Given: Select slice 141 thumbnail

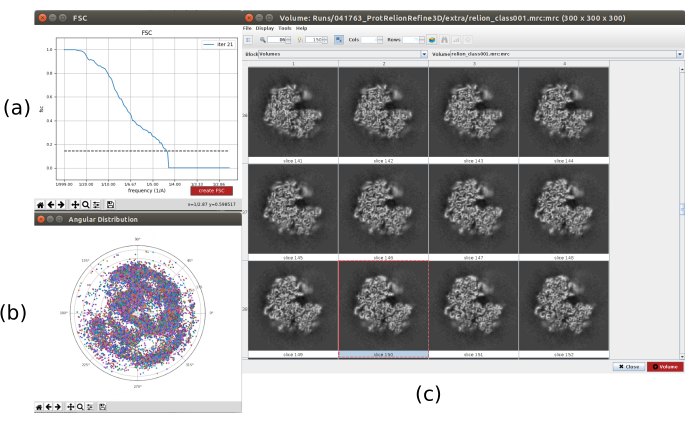Looking at the screenshot, I should pos(293,112).
